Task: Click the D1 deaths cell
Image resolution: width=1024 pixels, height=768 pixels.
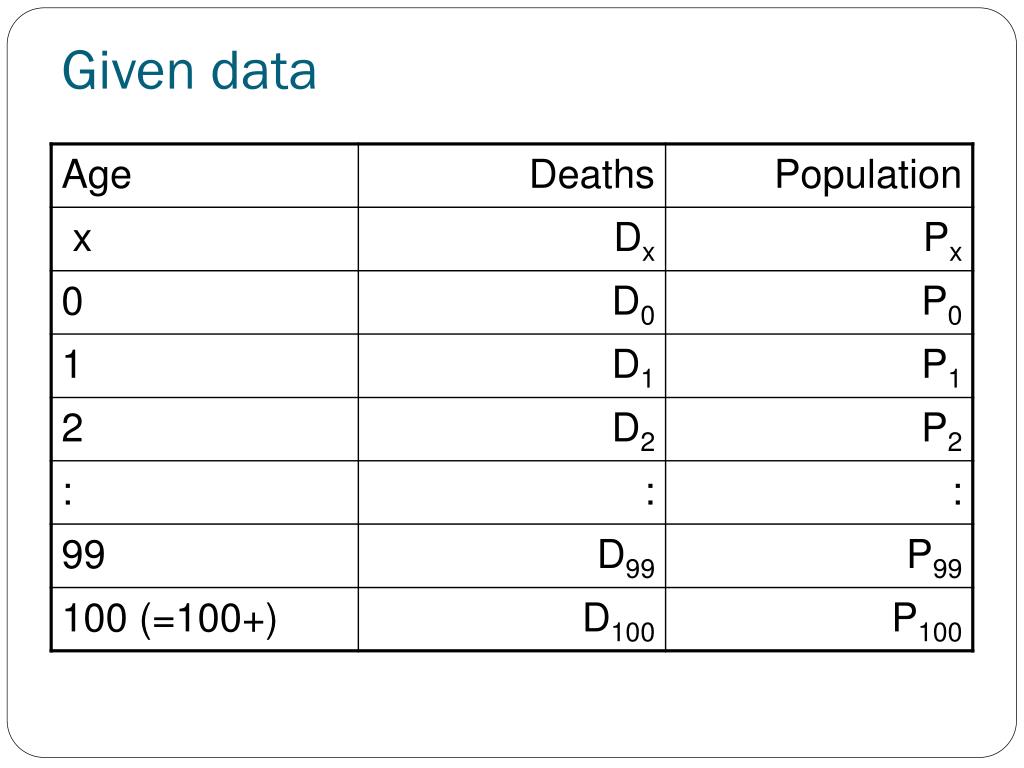Action: pos(512,366)
